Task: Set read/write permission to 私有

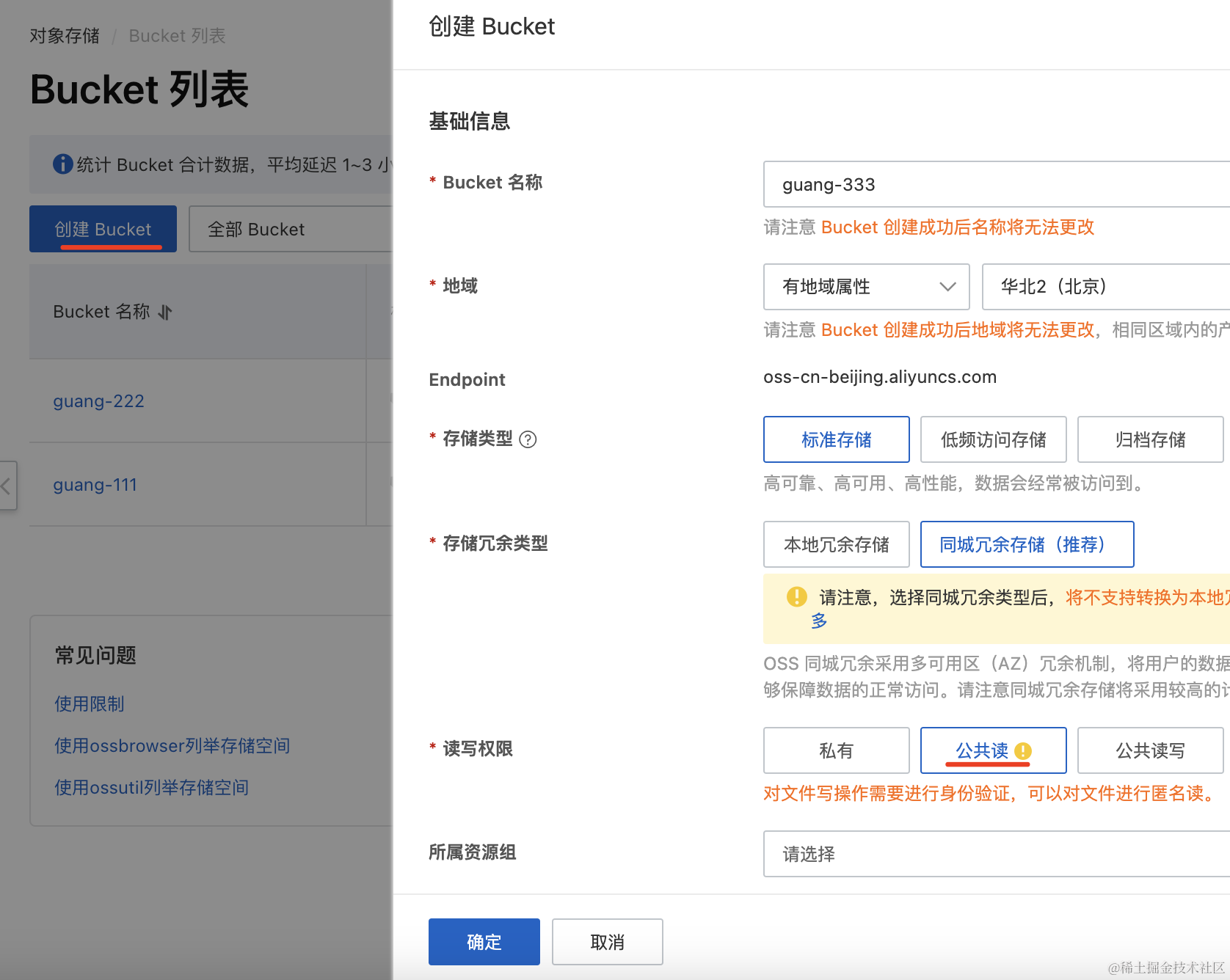Action: pyautogui.click(x=836, y=750)
